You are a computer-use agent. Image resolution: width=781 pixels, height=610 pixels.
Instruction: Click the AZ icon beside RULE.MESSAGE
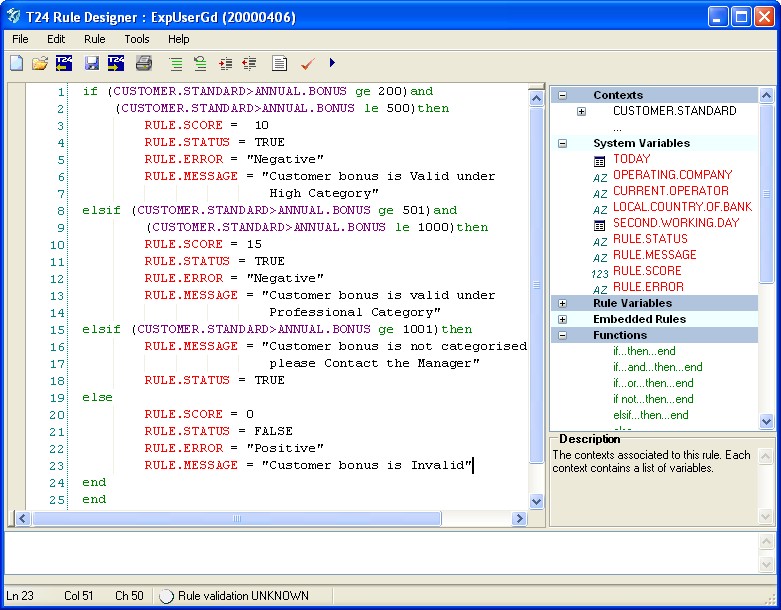600,258
